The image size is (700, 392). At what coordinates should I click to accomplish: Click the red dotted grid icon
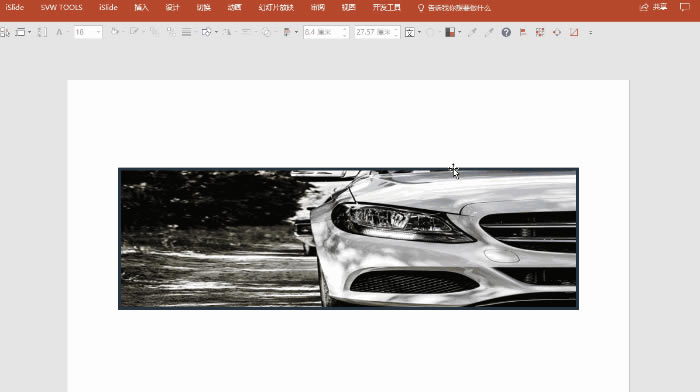pos(540,32)
